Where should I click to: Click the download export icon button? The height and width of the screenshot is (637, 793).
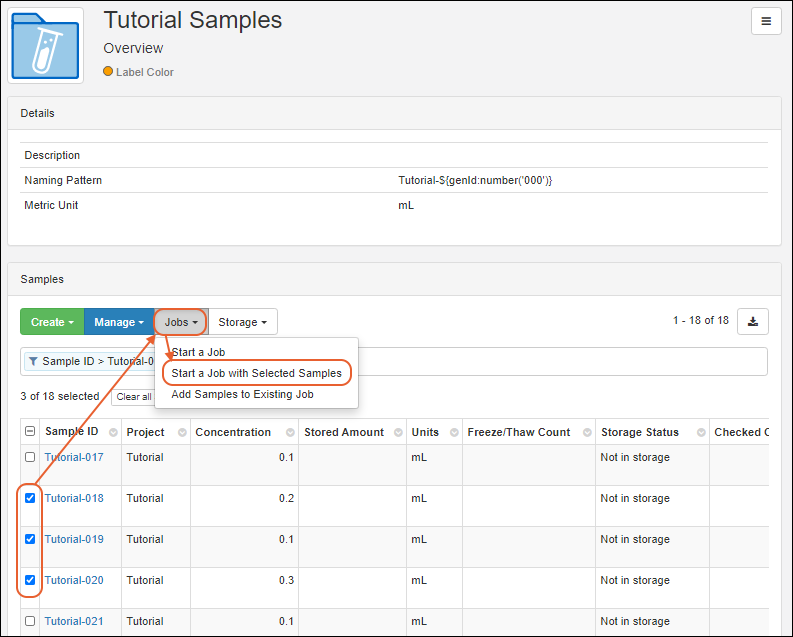(752, 321)
